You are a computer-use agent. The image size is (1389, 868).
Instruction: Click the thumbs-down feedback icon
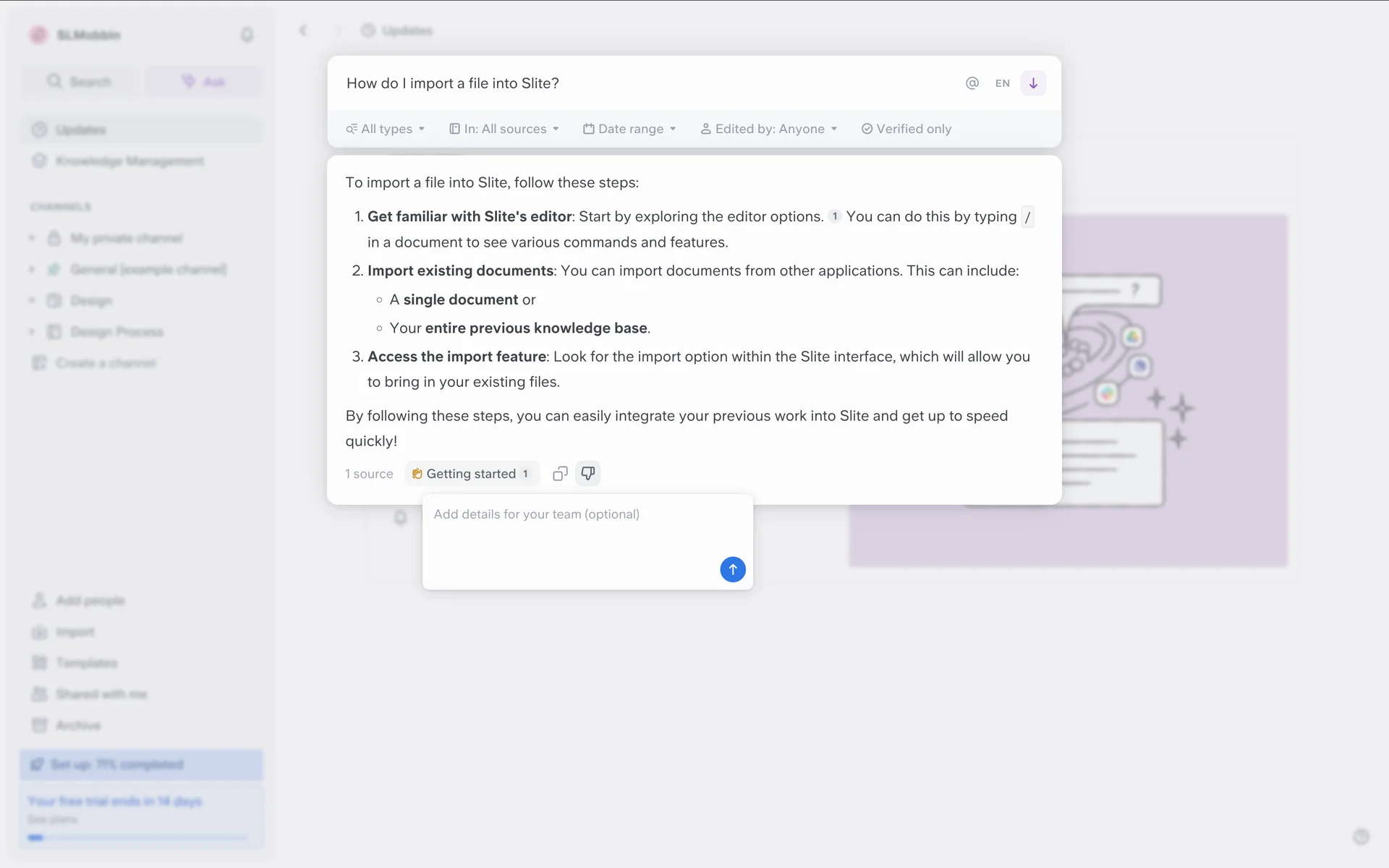(588, 474)
